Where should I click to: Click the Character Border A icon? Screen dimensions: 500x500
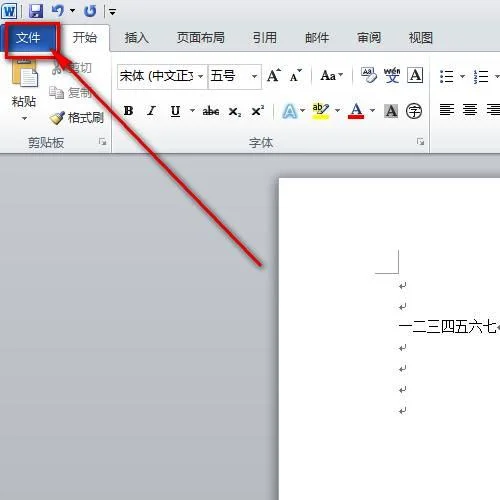tap(415, 75)
